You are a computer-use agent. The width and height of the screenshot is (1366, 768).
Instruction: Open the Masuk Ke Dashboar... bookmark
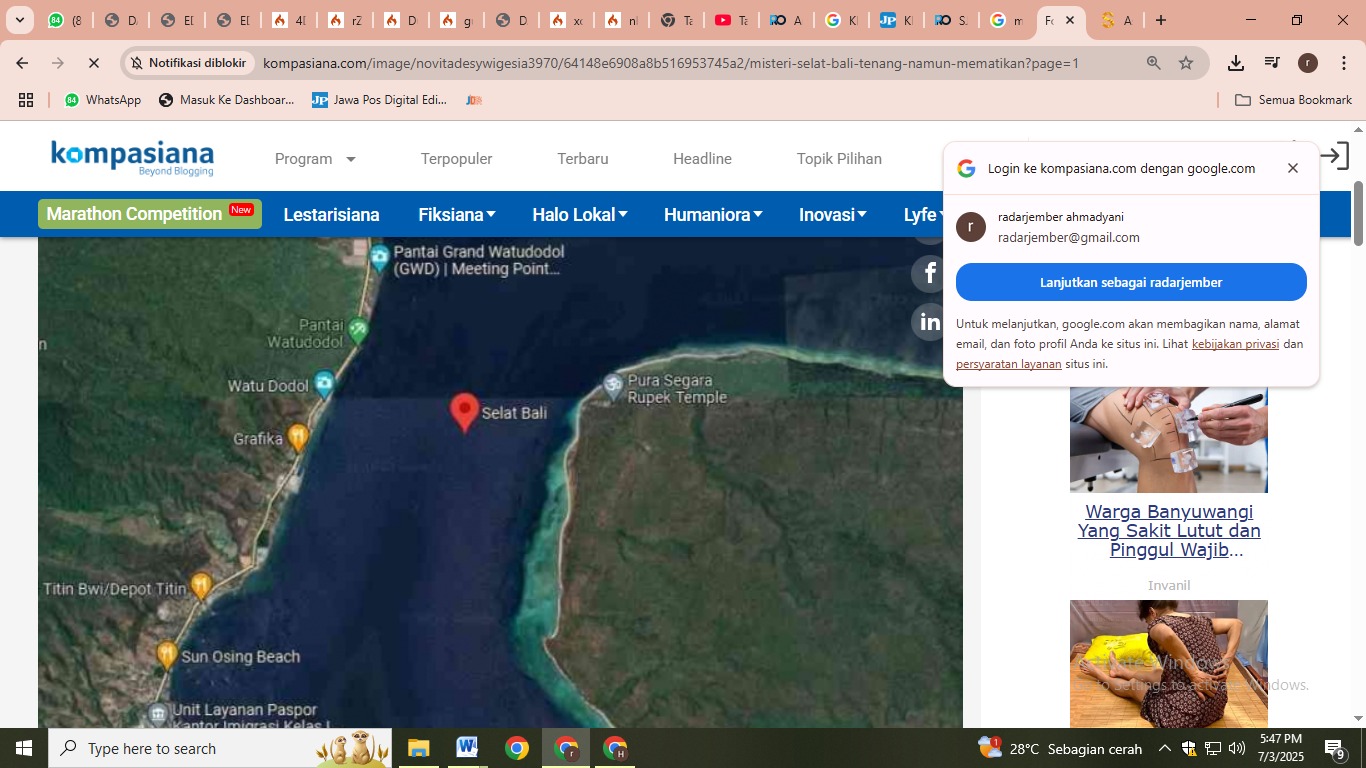[226, 100]
